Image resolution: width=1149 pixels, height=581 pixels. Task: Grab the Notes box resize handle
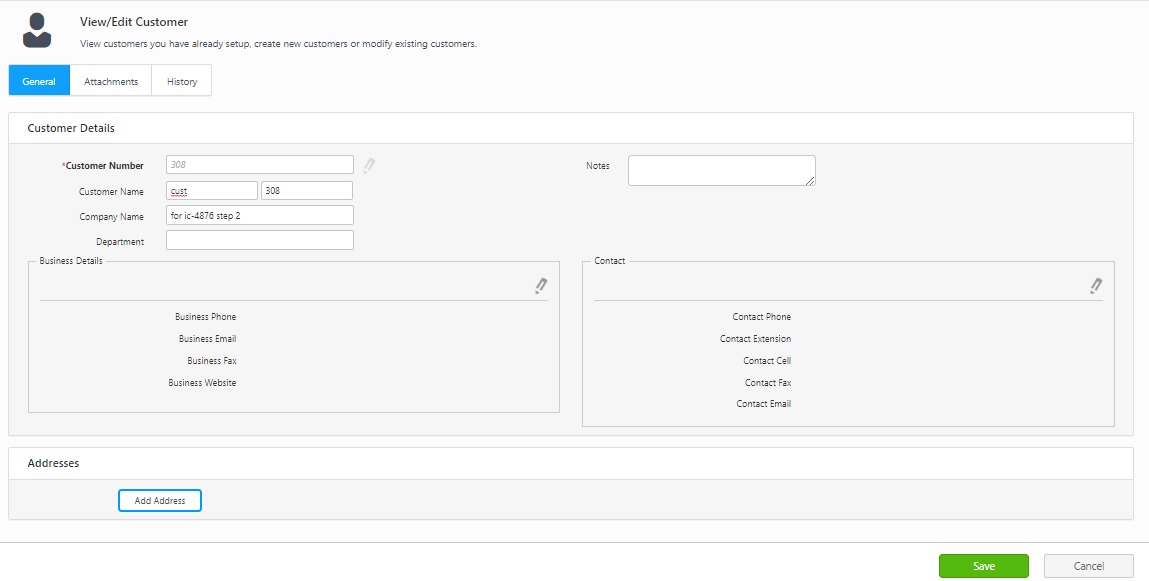[810, 181]
